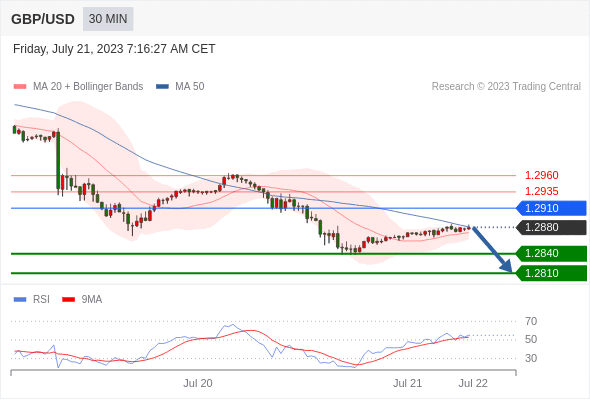Click the 1.2935 resistance label

[541, 192]
